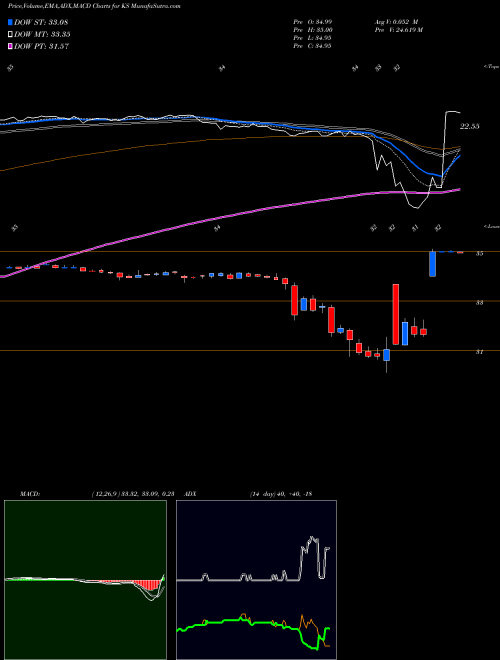Click the white DOW MT legend swatch
The height and width of the screenshot is (660, 500).
(x=10, y=35)
